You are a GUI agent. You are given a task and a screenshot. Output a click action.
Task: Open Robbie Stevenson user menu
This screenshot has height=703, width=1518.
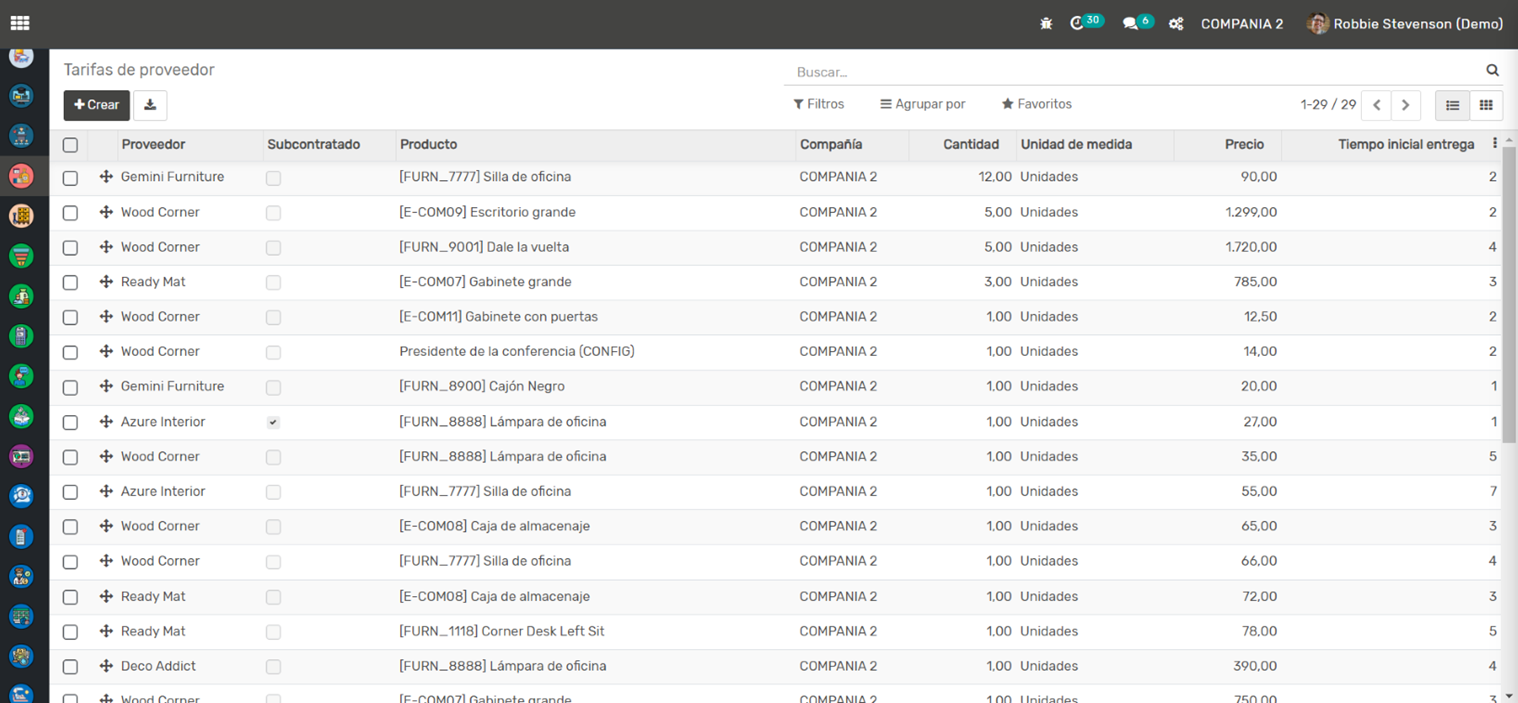point(1405,24)
